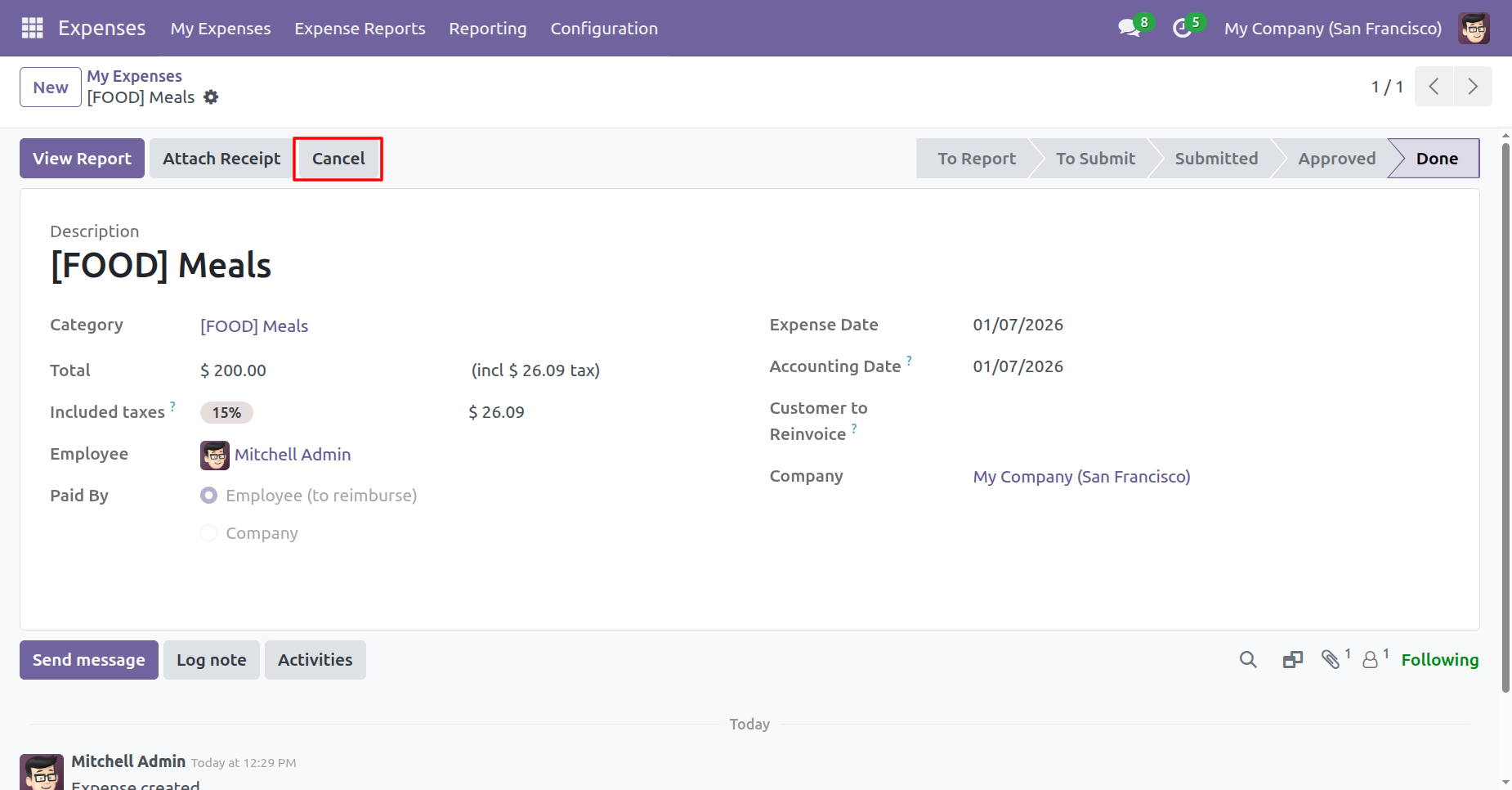The width and height of the screenshot is (1512, 790).
Task: Click the Cancel button
Action: 338,159
